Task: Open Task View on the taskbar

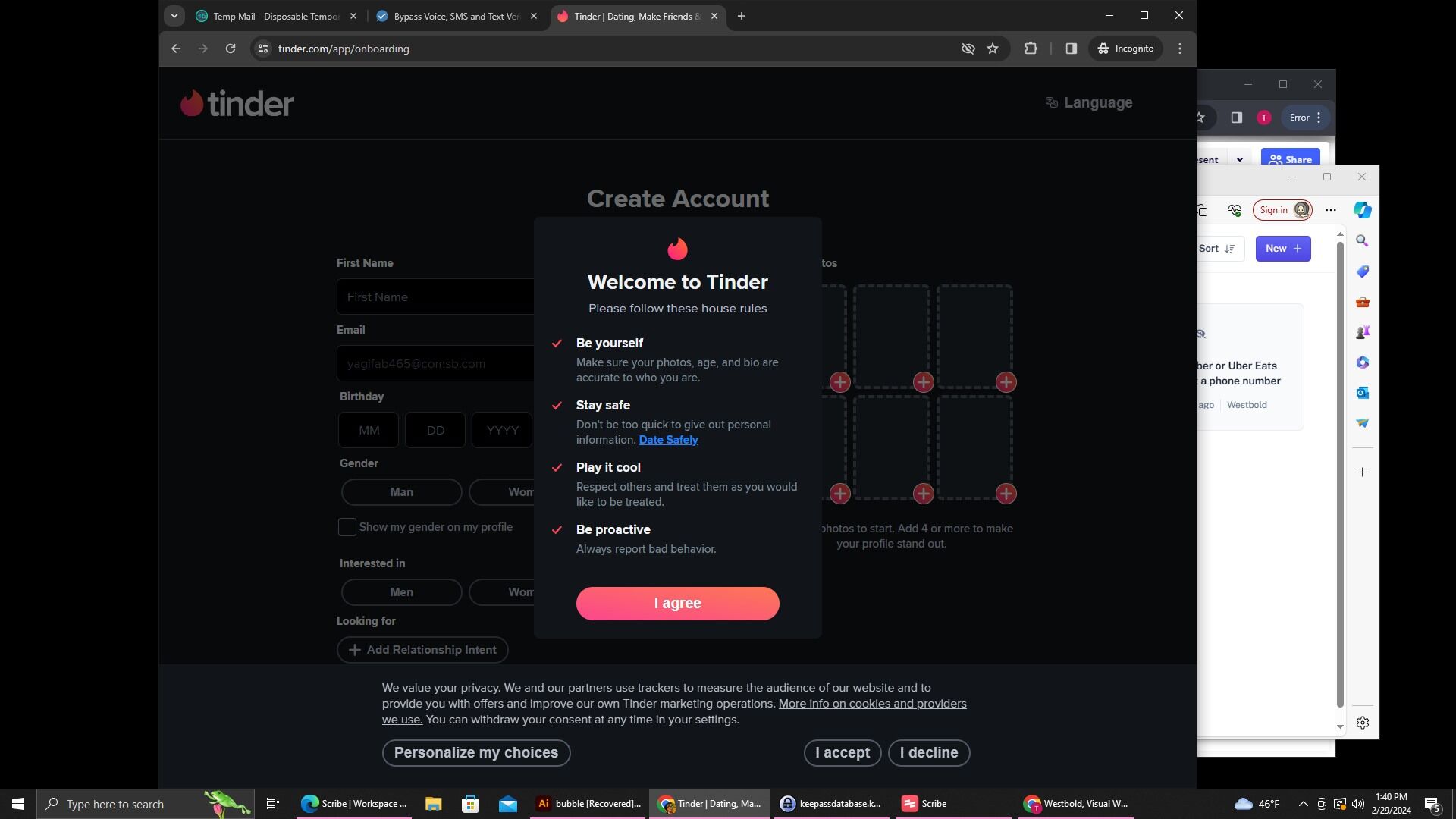Action: point(273,804)
